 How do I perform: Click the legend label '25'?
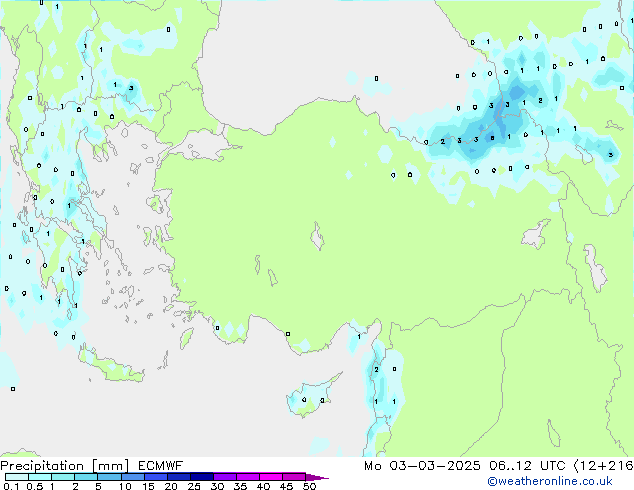(x=194, y=486)
